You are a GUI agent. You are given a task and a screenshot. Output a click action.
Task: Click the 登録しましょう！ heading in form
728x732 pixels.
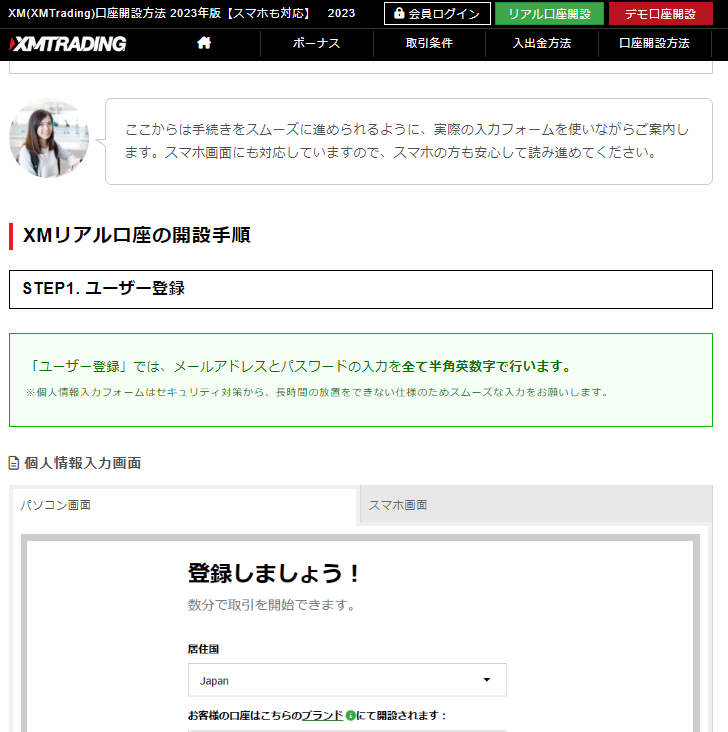click(x=274, y=573)
